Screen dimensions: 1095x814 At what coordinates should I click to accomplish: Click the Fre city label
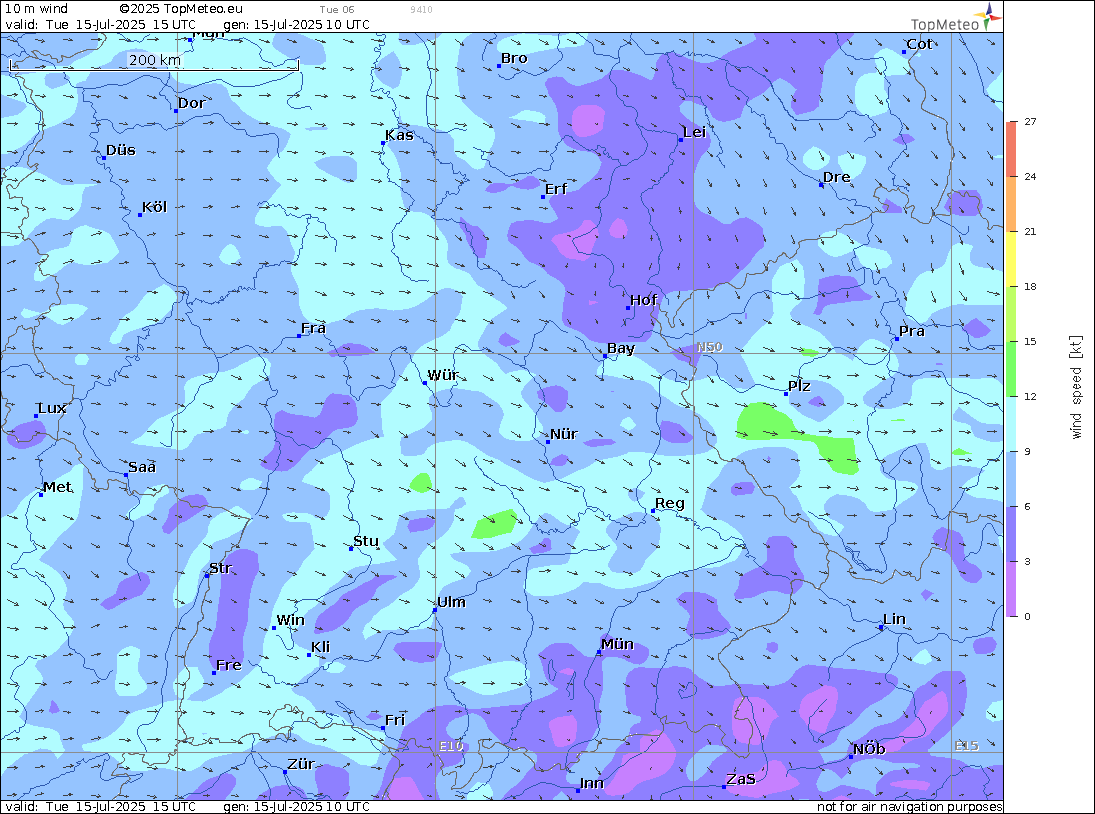[228, 665]
